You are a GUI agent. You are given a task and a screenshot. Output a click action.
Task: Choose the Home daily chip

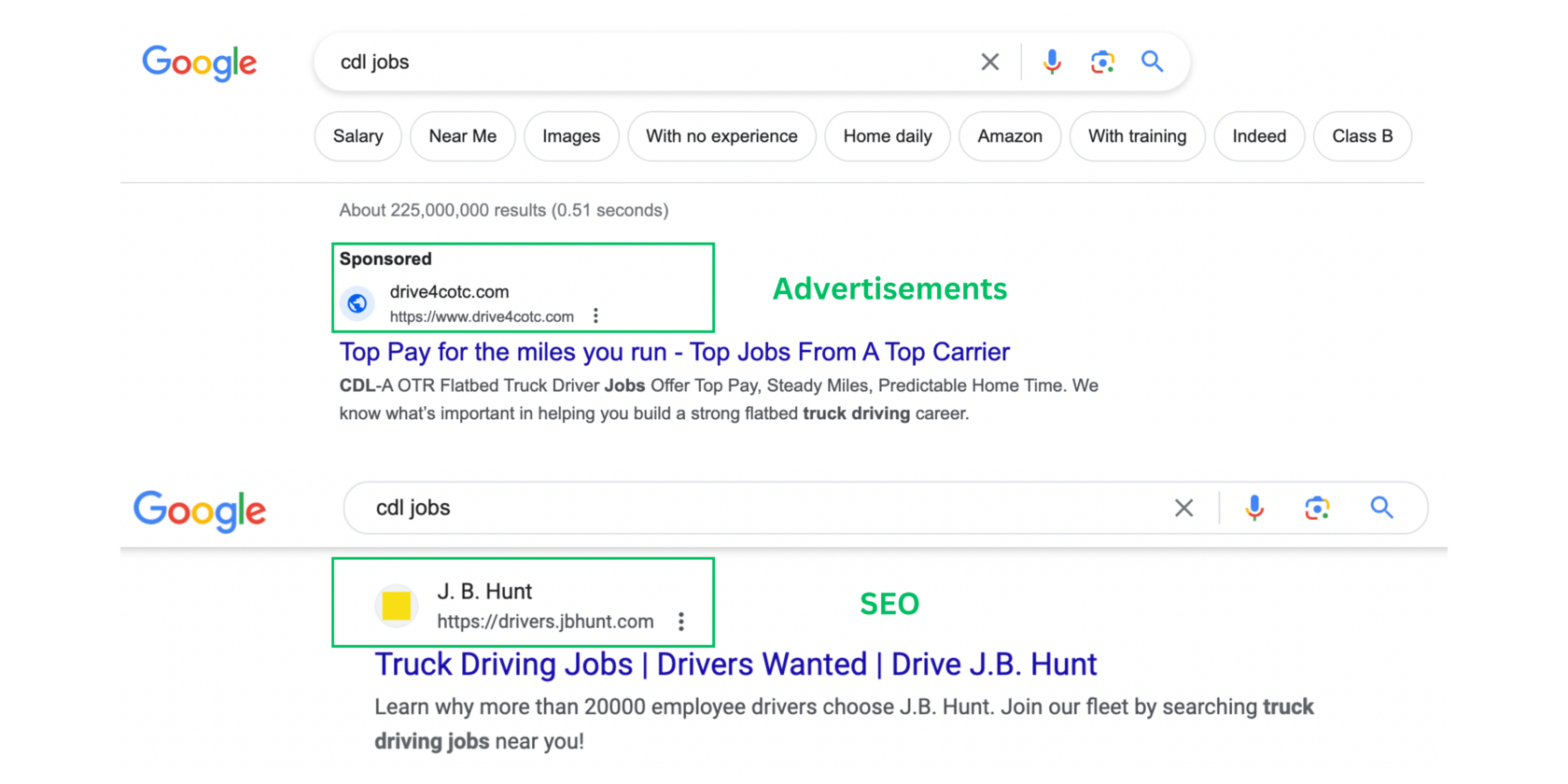pyautogui.click(x=888, y=136)
